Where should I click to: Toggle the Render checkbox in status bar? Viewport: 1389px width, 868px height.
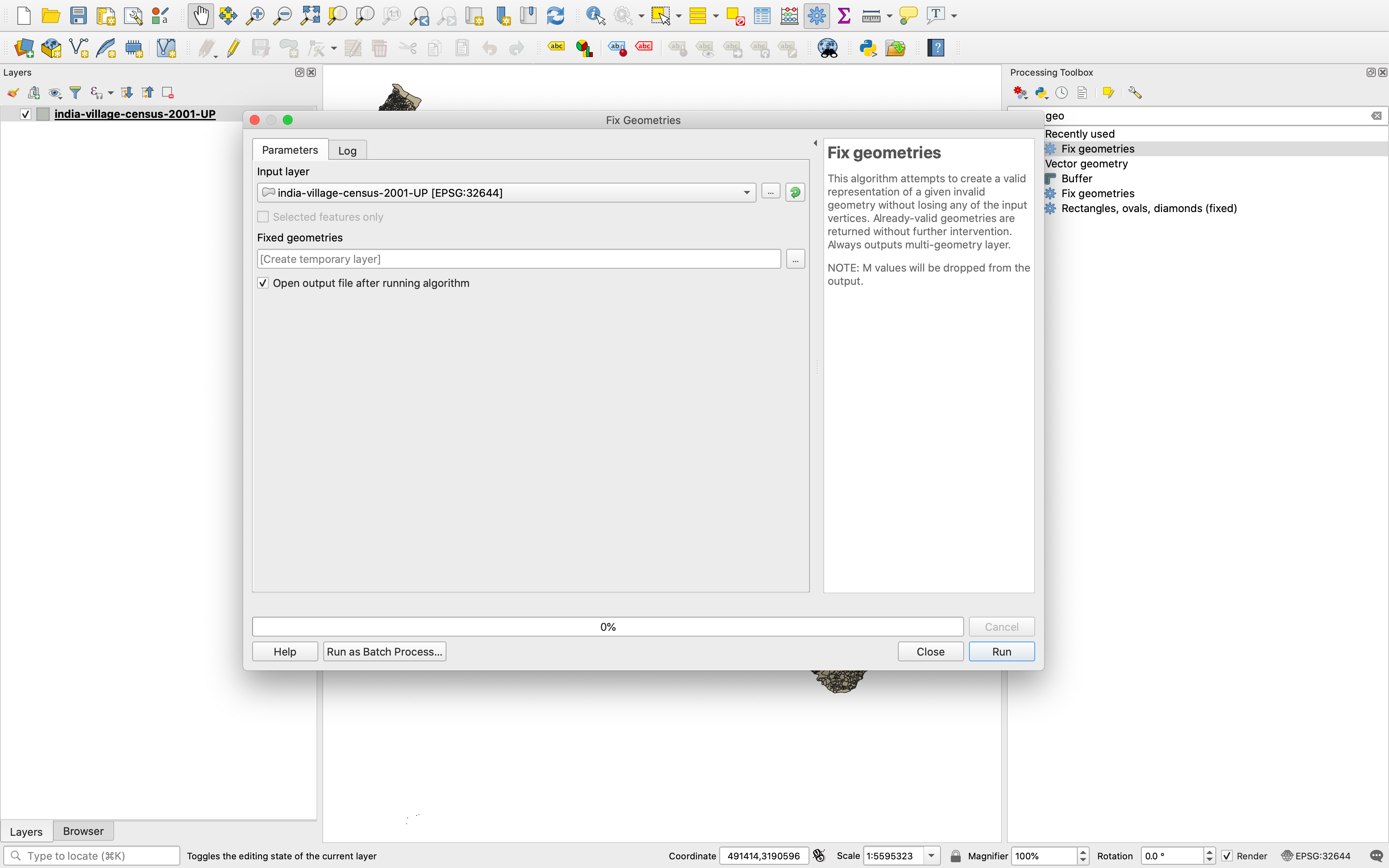[x=1227, y=856]
